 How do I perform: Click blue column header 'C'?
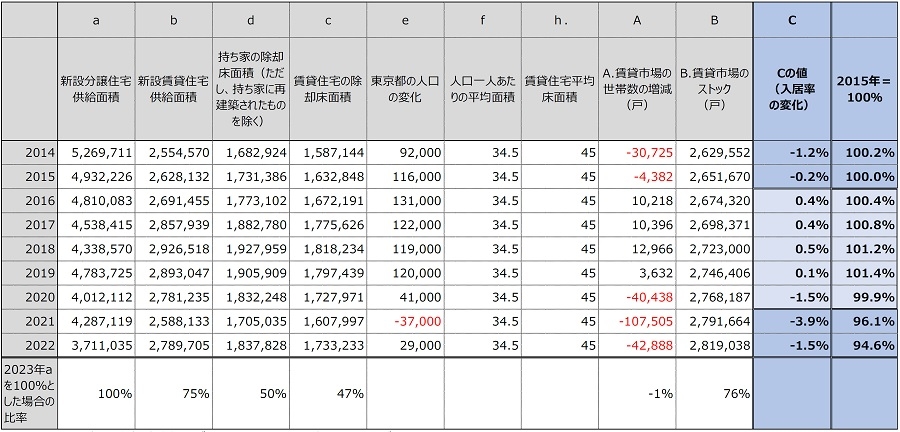coord(792,20)
